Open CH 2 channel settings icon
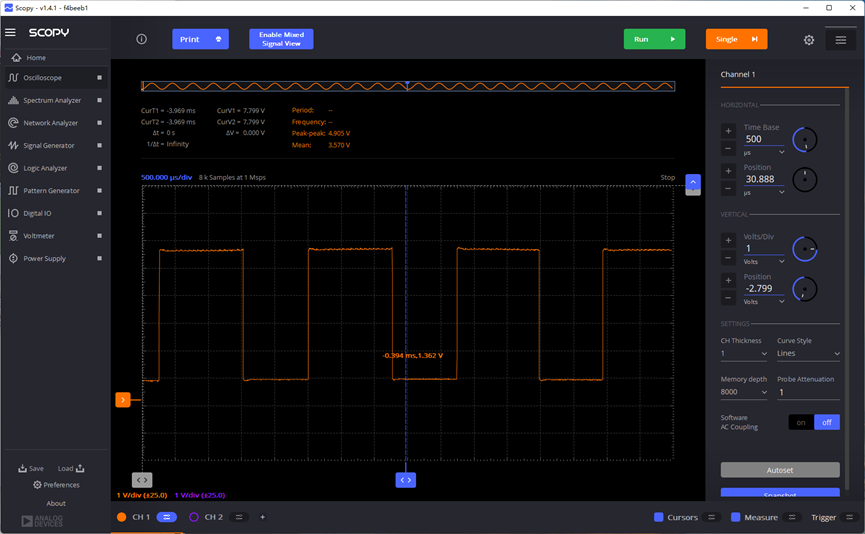 239,517
